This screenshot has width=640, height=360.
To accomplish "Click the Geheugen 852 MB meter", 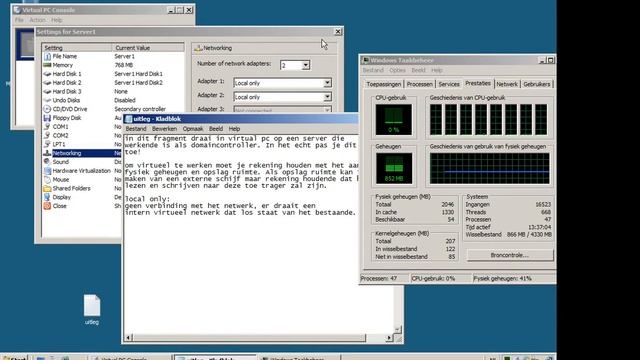I will [x=393, y=168].
